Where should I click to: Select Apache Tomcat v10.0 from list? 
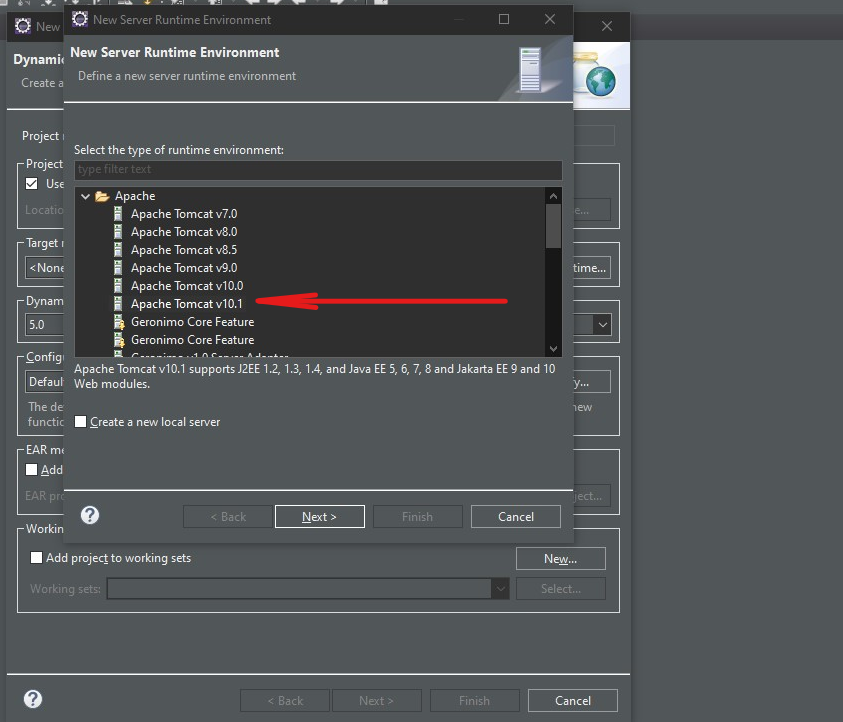(186, 286)
